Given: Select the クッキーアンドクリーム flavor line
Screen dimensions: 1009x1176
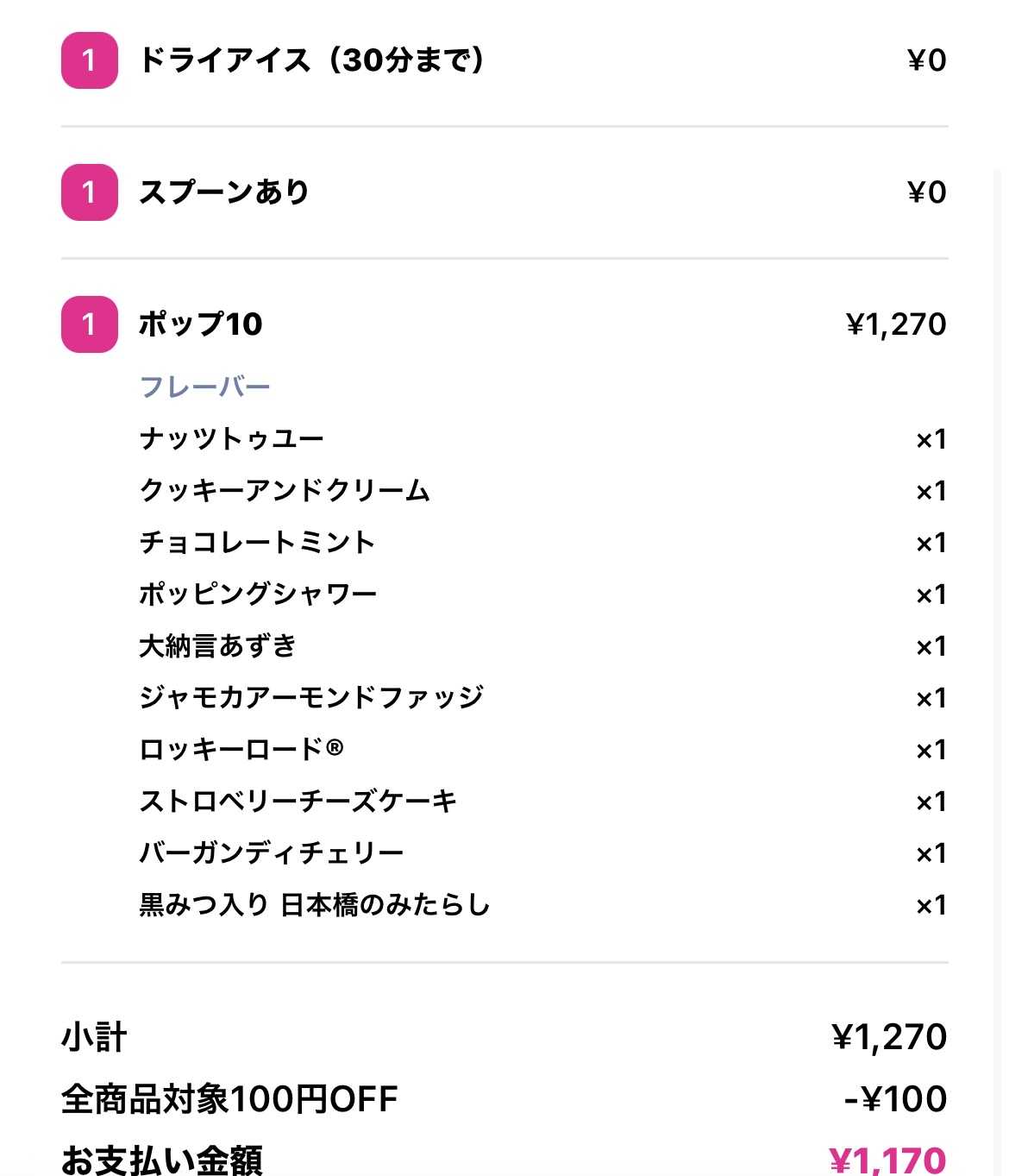Looking at the screenshot, I should click(x=285, y=491).
